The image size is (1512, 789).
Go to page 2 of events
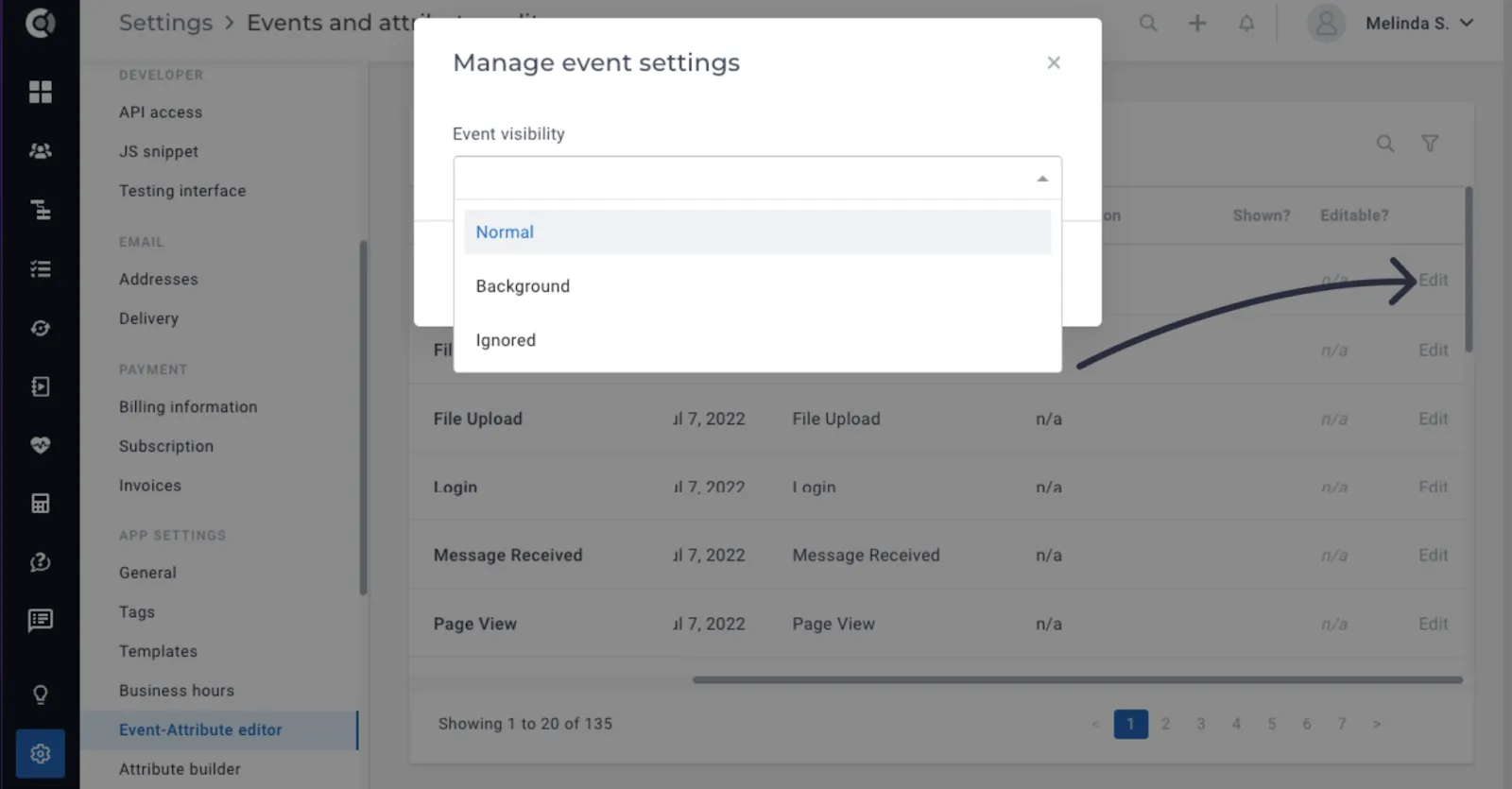tap(1166, 724)
